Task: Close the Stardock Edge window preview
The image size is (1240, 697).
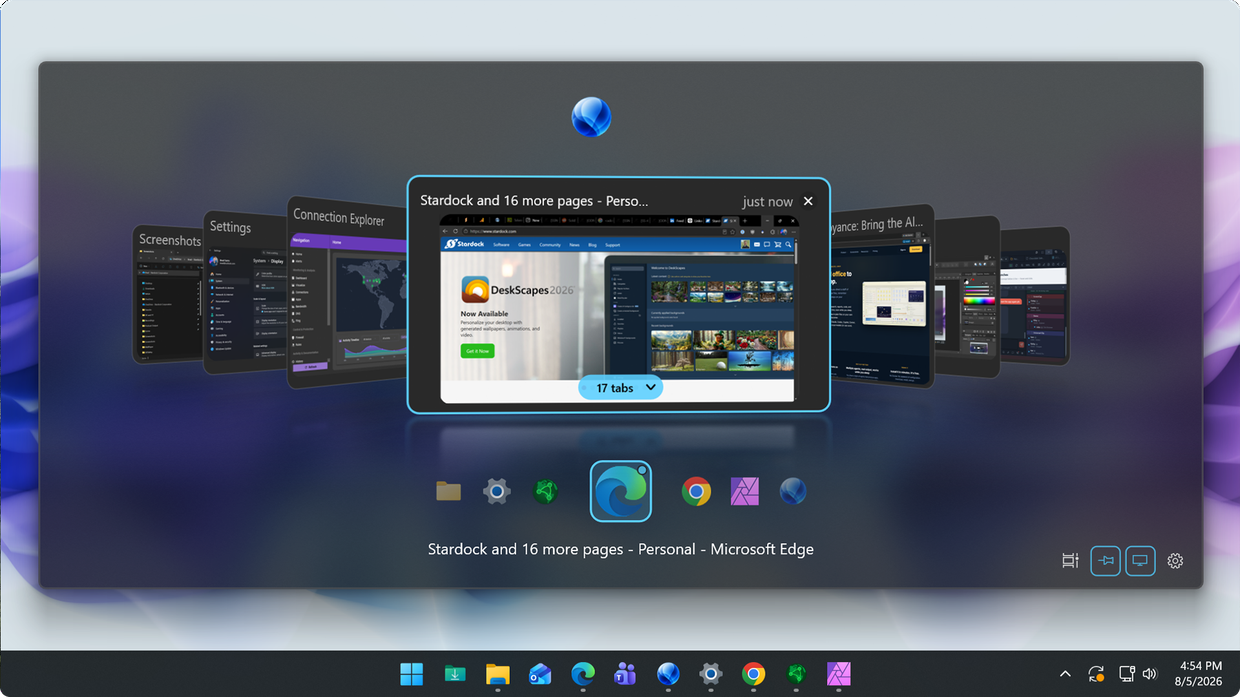Action: point(808,201)
